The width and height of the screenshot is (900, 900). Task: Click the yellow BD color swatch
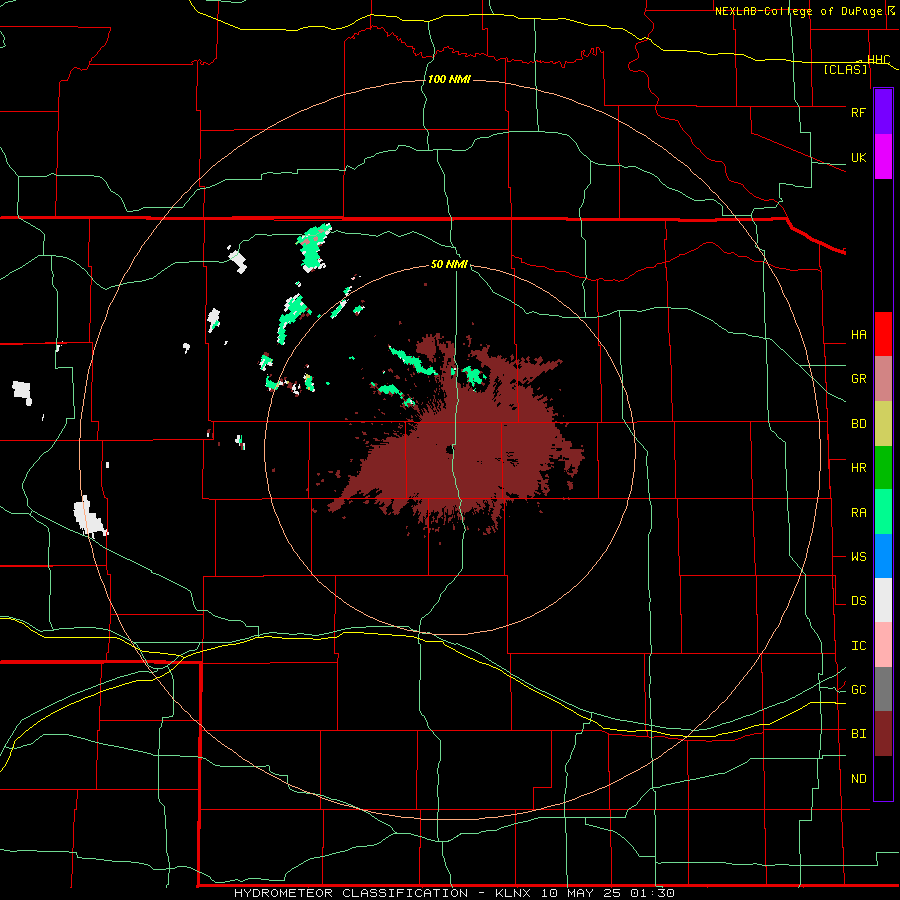(x=883, y=423)
